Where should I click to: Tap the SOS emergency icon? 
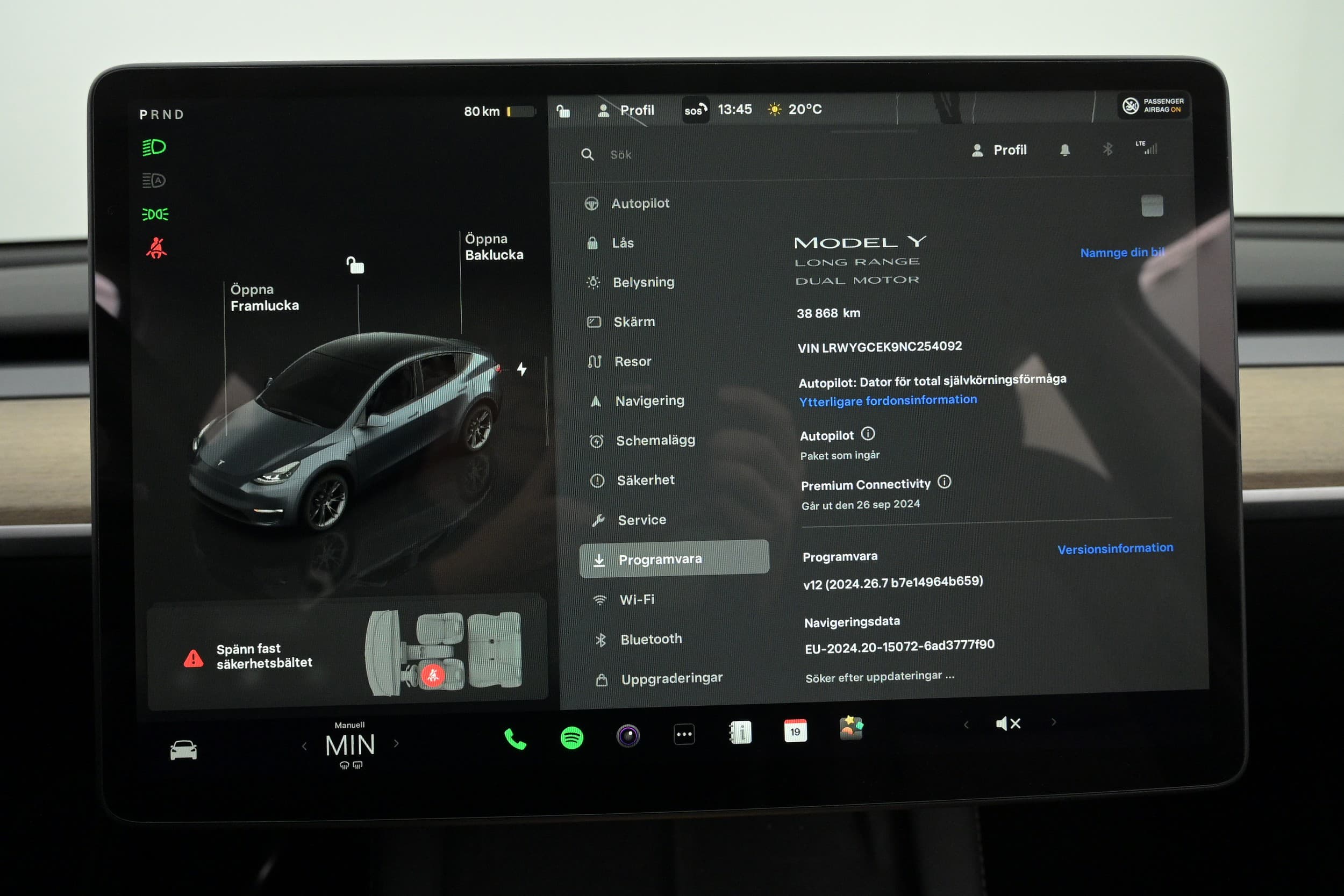pos(695,110)
